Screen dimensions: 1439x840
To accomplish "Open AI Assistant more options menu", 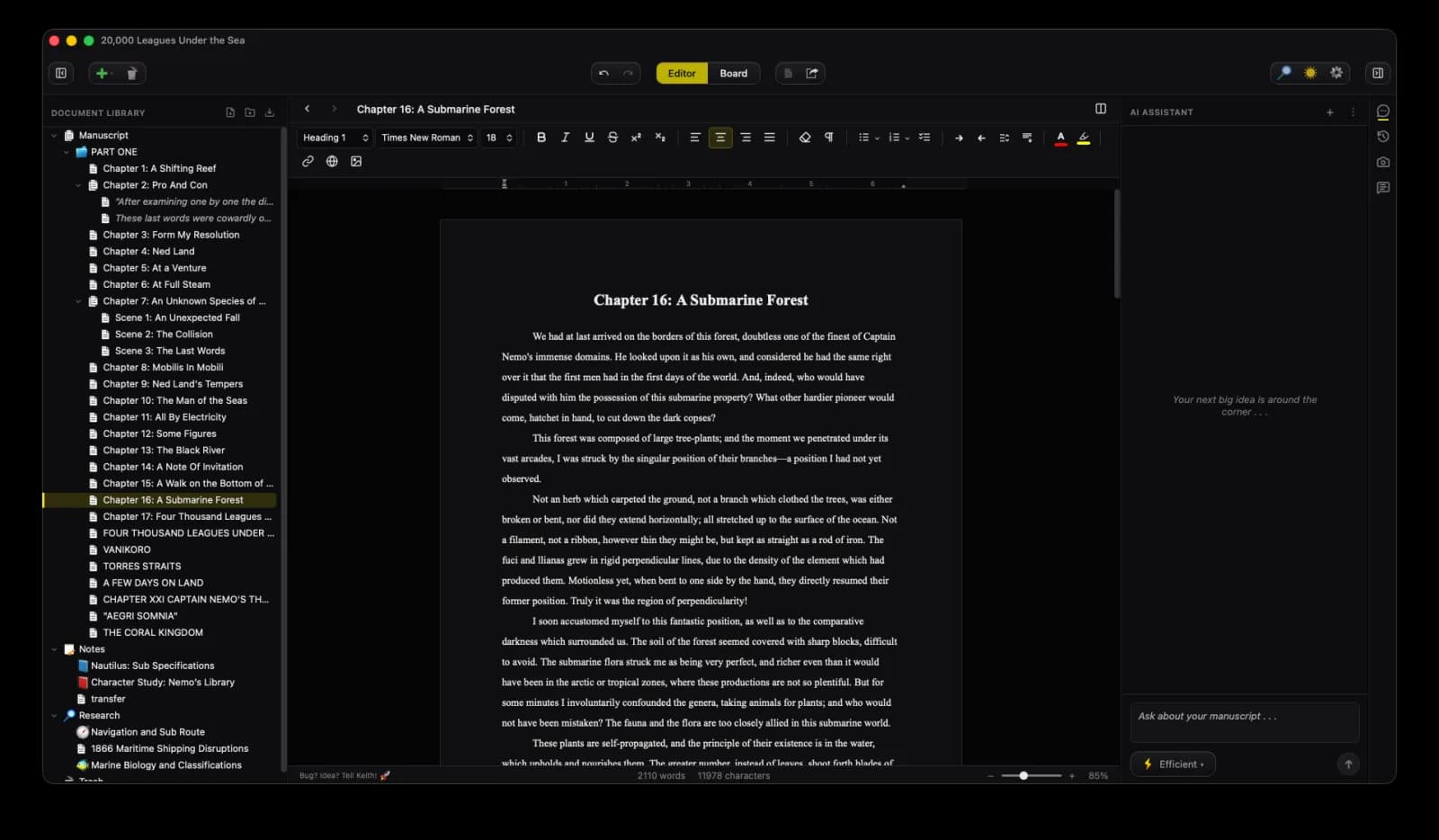I will [x=1353, y=112].
